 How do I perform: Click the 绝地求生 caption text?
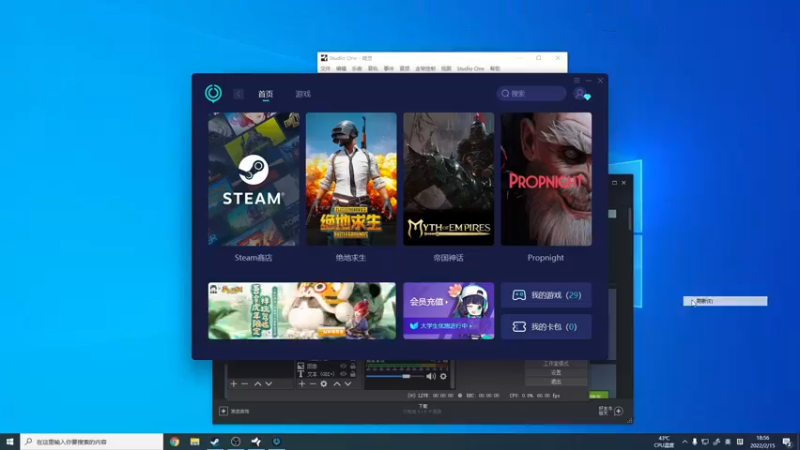pos(351,258)
